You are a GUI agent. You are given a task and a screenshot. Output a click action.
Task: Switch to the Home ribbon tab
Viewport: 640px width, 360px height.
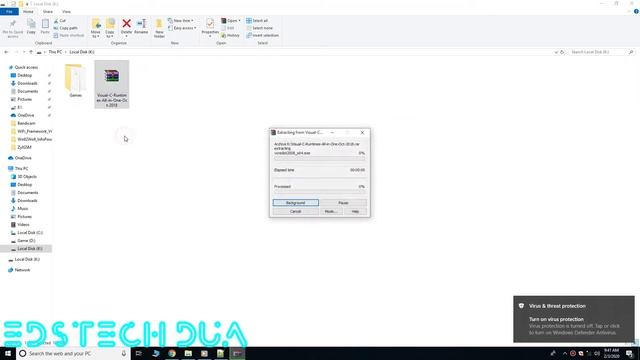click(28, 12)
